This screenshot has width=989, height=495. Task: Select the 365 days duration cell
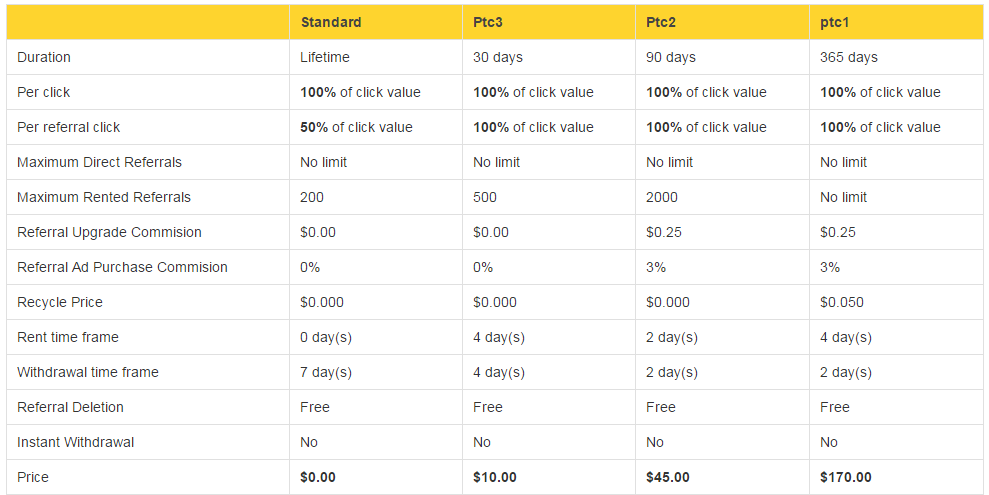coord(849,57)
